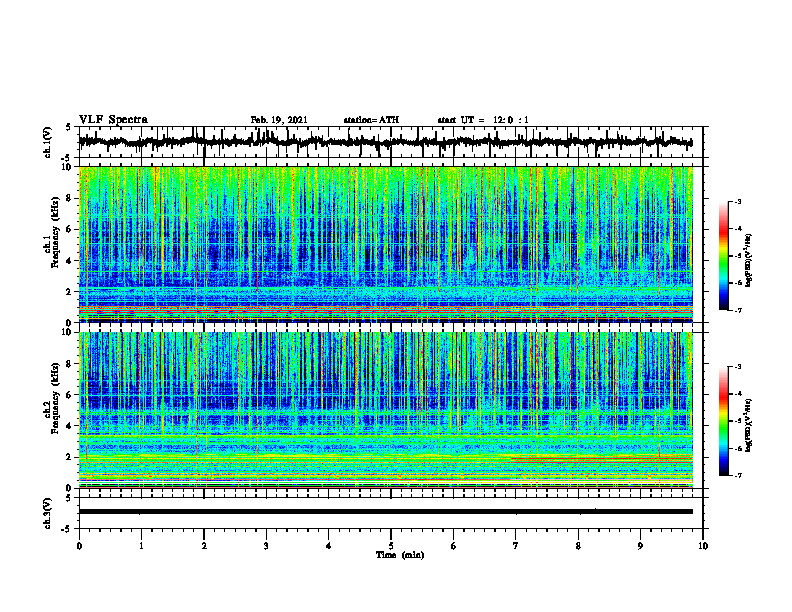Select the "Feb. 19, 2021" date label
Viewport: 792px width, 612px height.
tap(279, 120)
